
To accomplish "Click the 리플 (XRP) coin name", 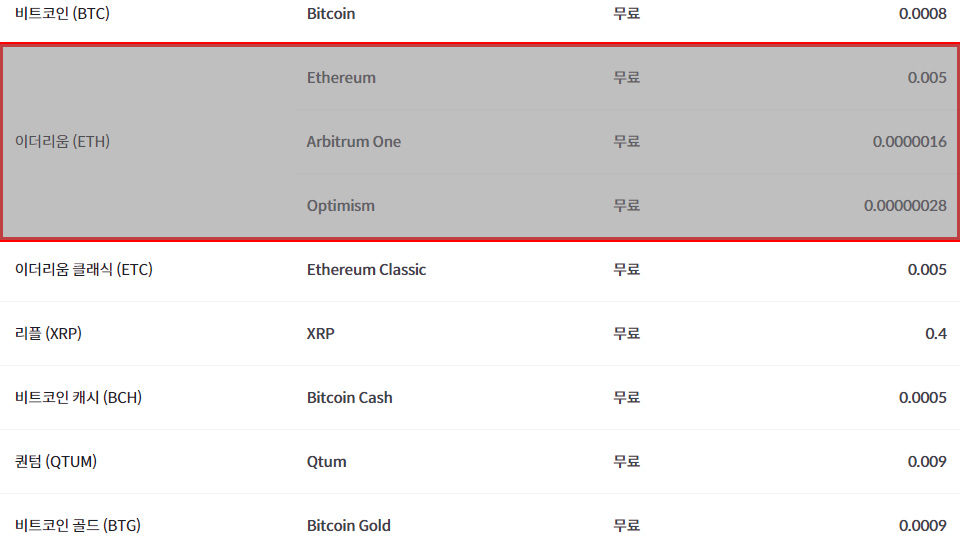I will 48,334.
